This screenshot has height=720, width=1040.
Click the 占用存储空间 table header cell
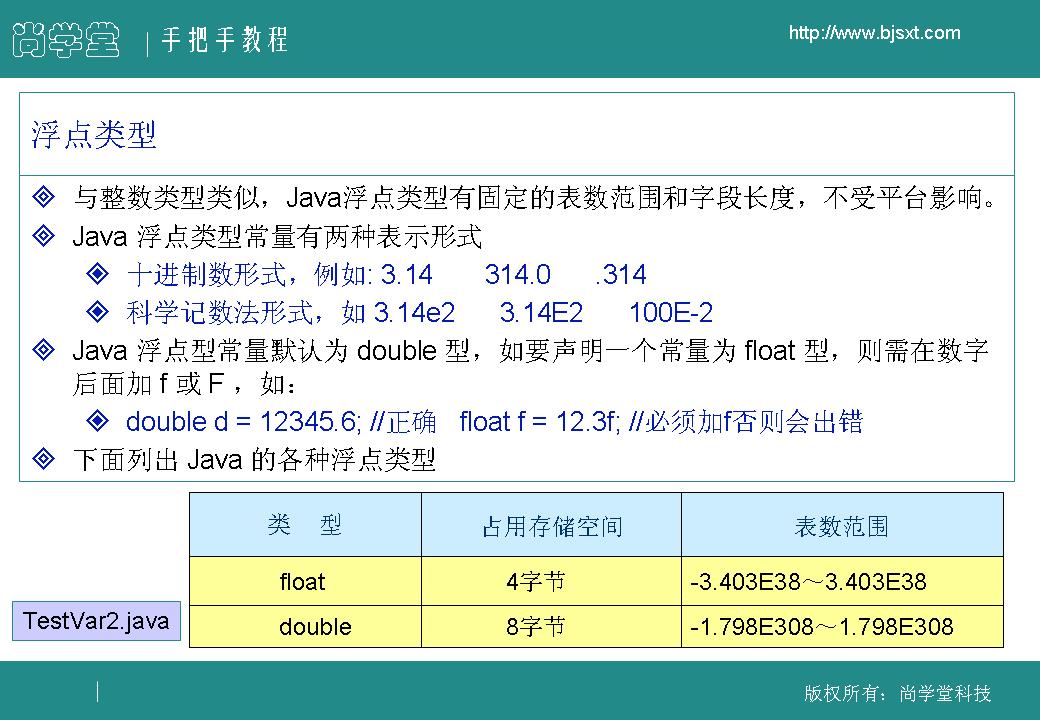tap(551, 524)
